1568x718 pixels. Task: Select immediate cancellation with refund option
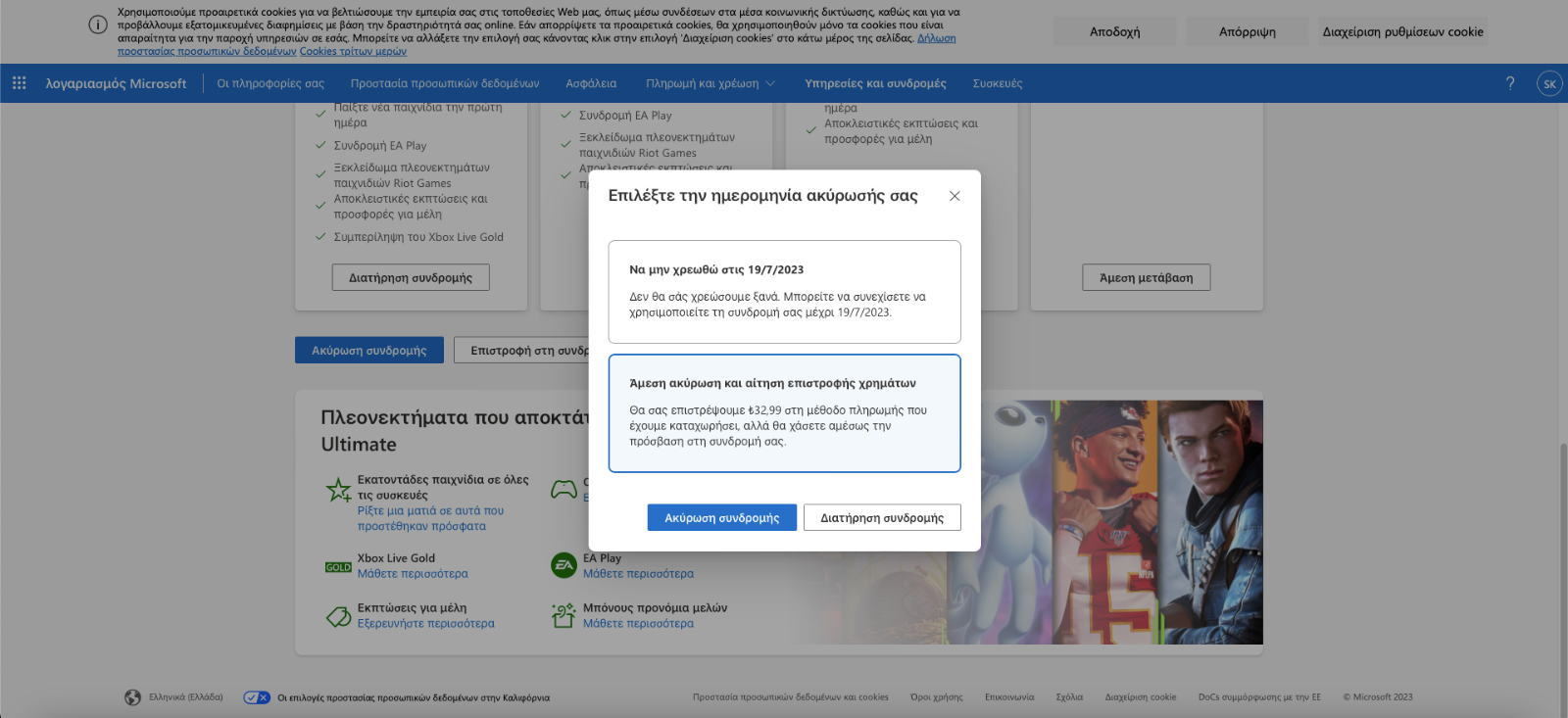(784, 413)
